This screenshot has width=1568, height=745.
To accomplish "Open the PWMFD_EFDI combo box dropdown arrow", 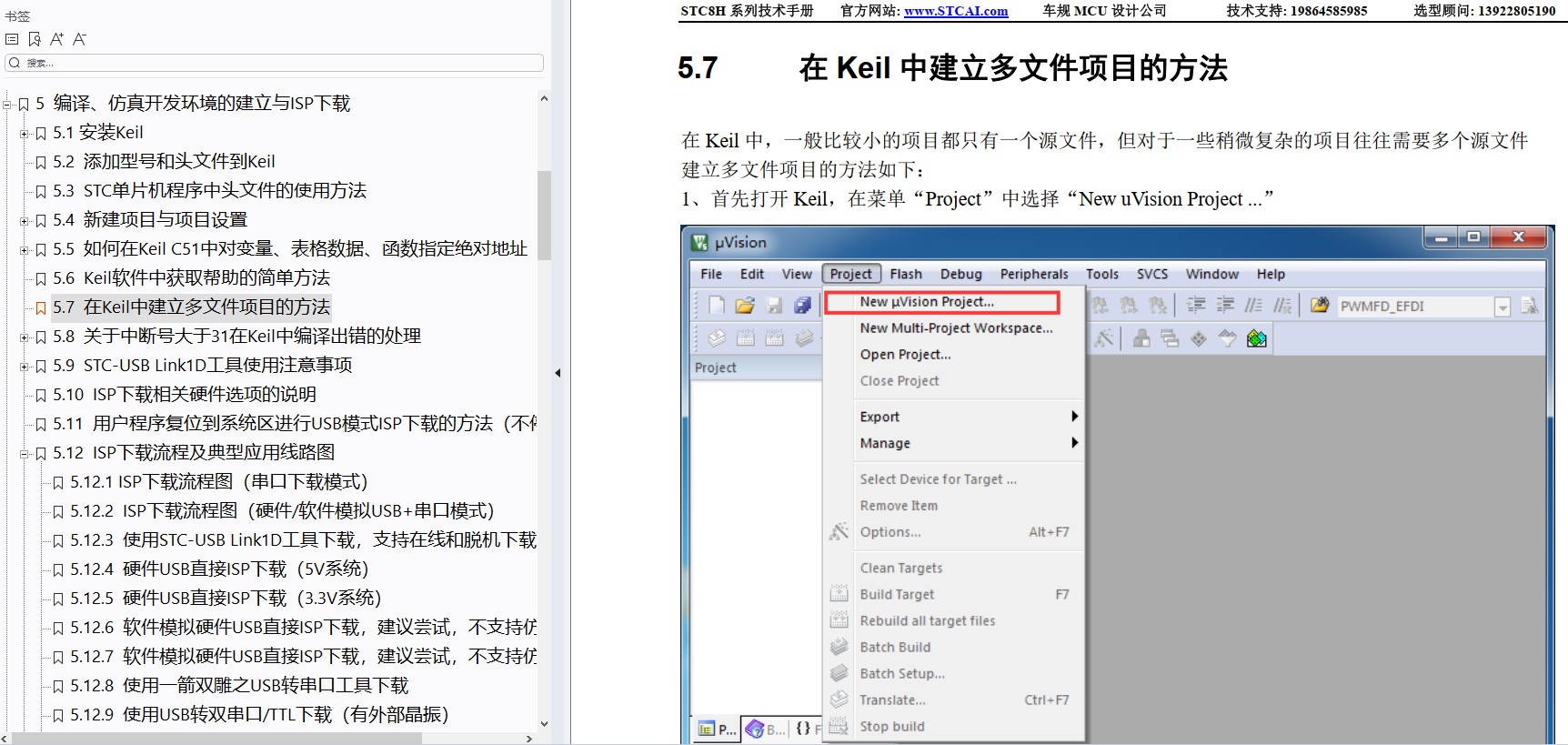I will pyautogui.click(x=1503, y=307).
